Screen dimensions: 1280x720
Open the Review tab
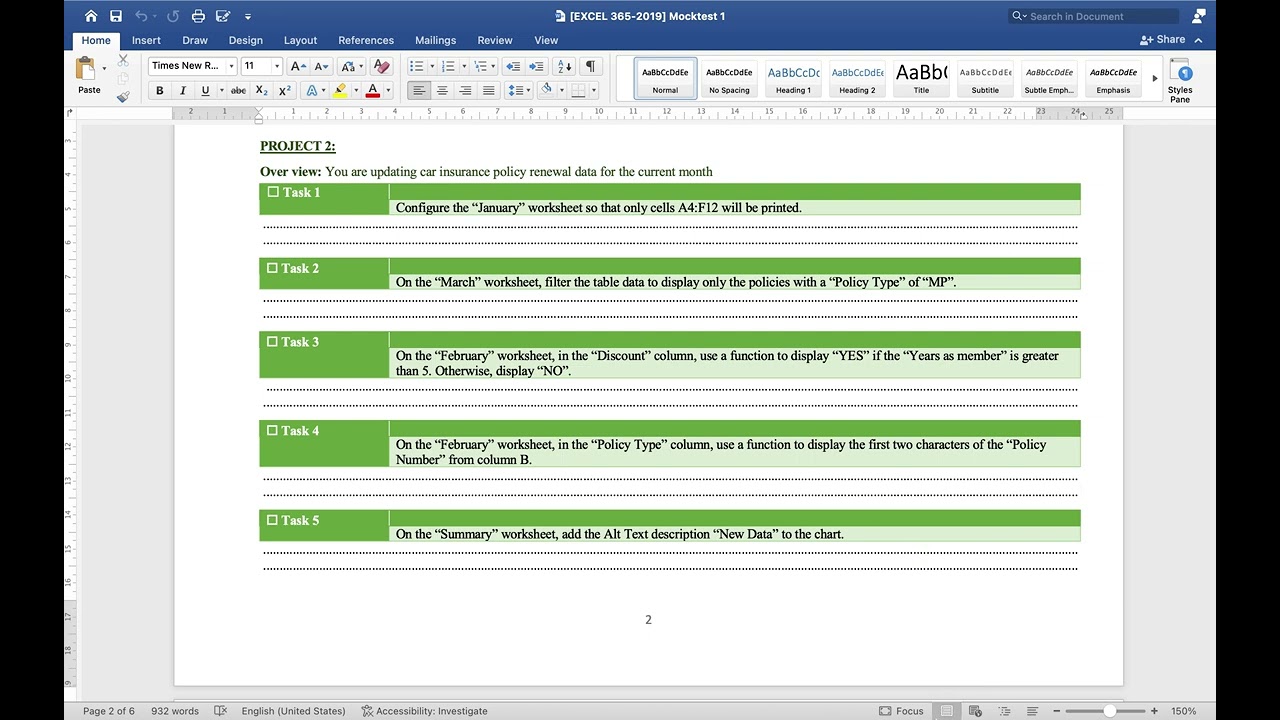tap(495, 40)
